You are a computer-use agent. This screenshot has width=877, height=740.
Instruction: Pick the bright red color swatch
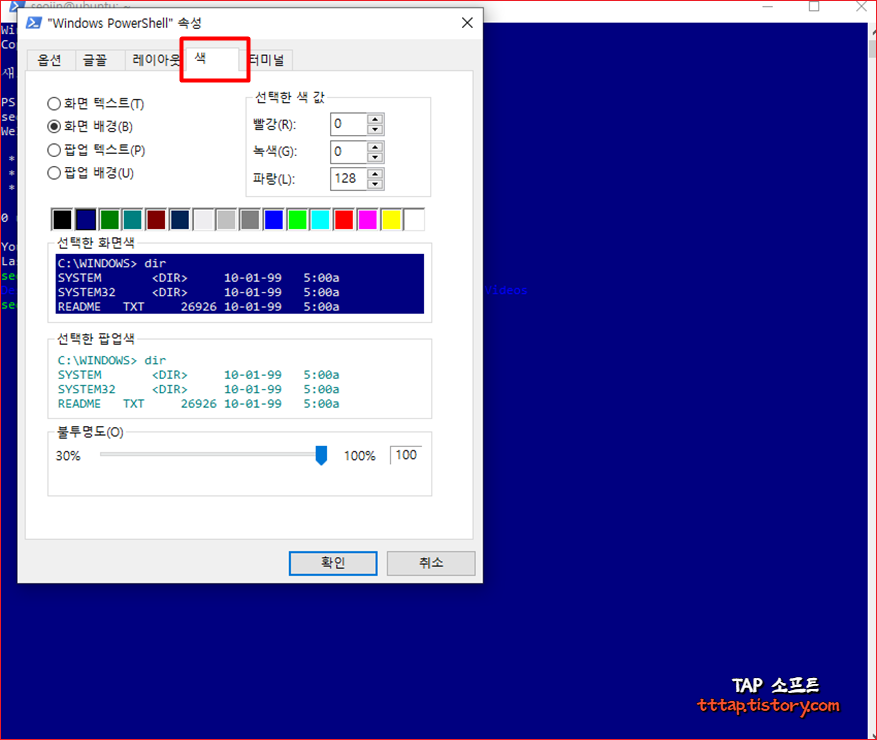coord(344,219)
